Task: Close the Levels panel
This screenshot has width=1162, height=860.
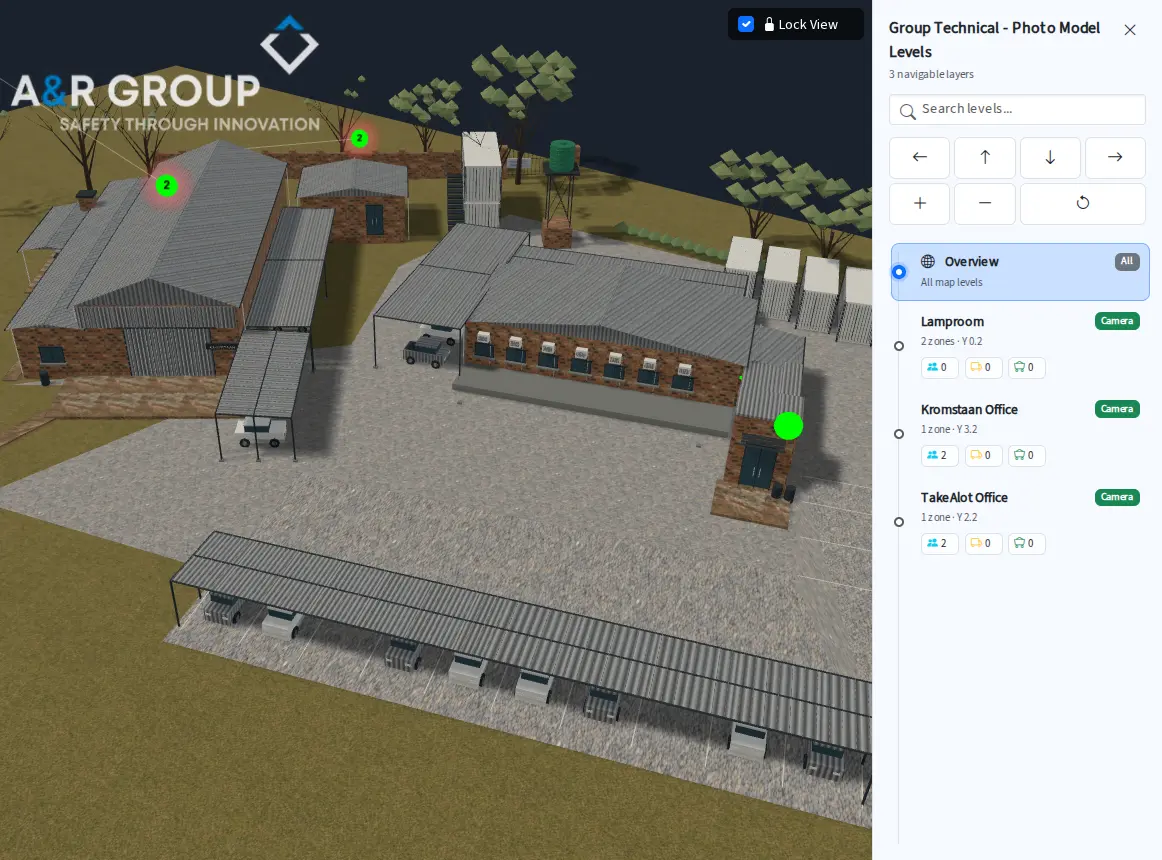Action: (1129, 30)
